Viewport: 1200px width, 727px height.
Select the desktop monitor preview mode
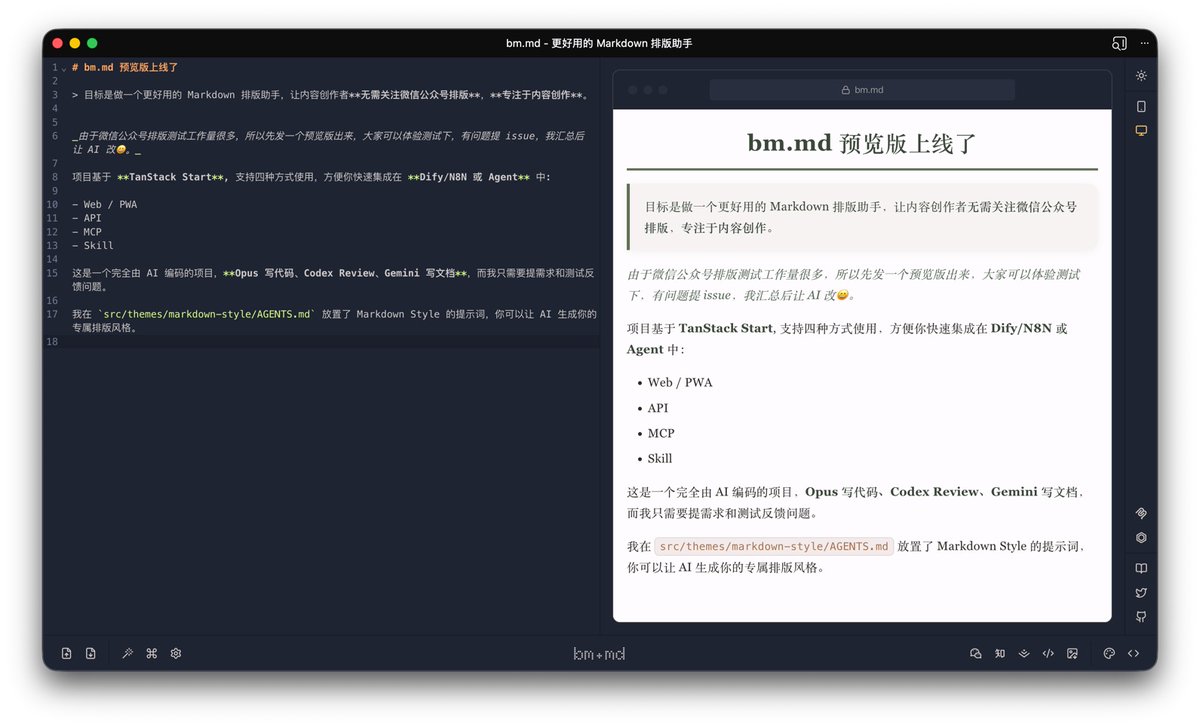point(1141,130)
